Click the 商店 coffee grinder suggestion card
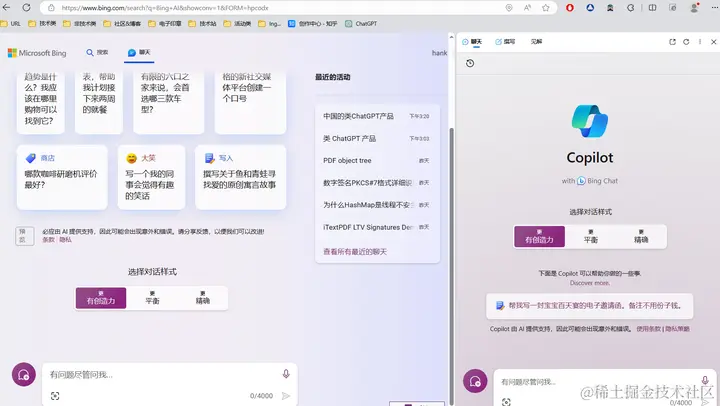Screen dimensions: 720x406 tap(62, 177)
